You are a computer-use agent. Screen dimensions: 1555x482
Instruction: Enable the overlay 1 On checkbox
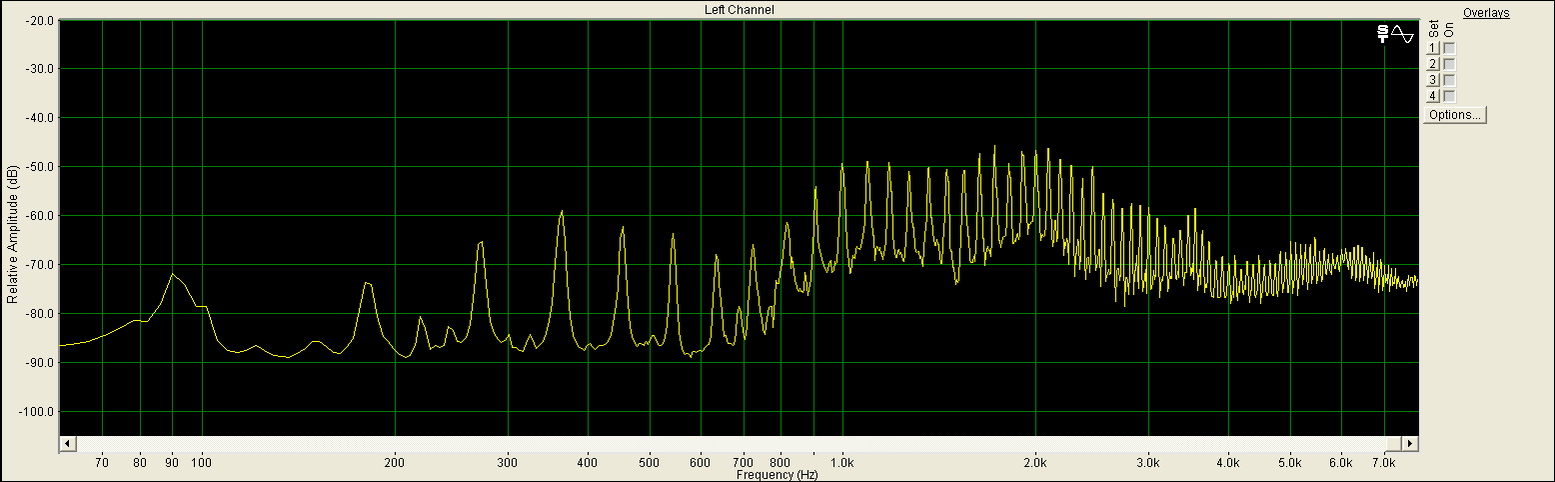[x=1449, y=48]
